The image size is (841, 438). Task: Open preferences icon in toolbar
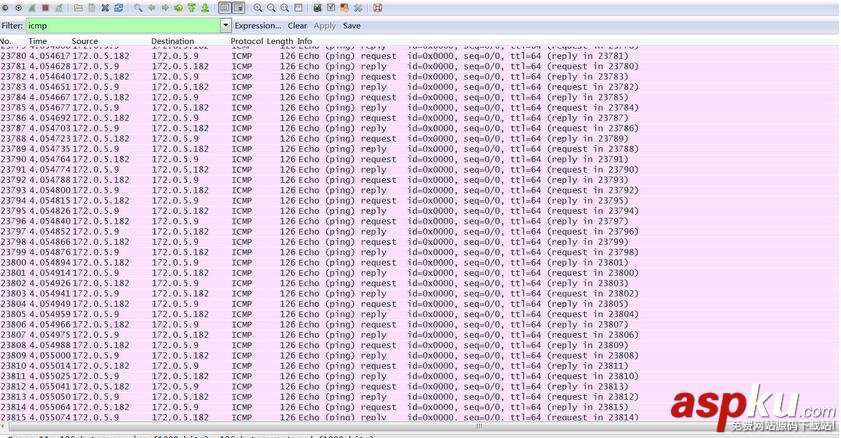pos(358,8)
